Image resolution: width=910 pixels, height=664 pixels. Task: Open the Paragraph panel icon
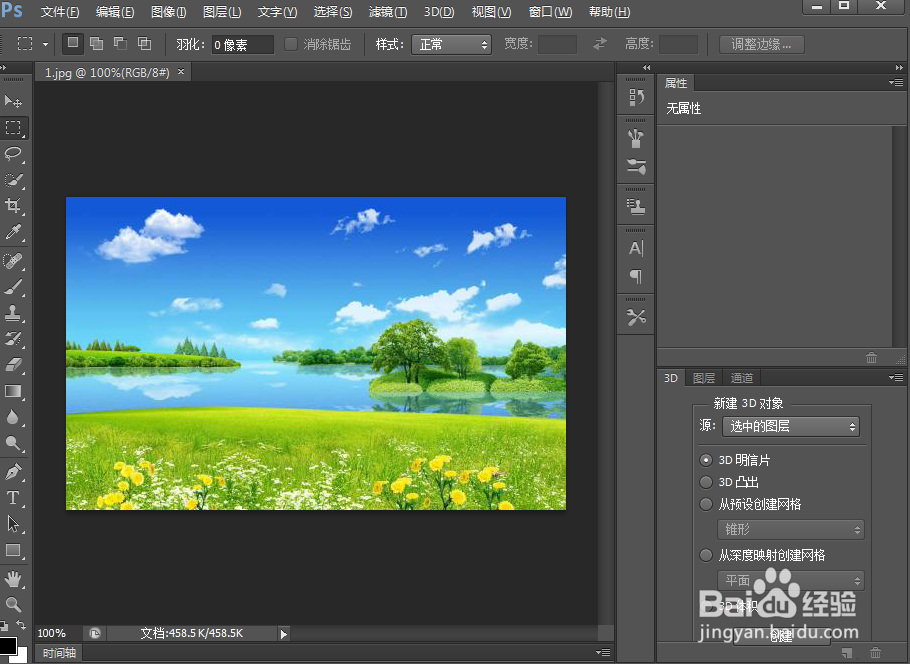pos(636,276)
